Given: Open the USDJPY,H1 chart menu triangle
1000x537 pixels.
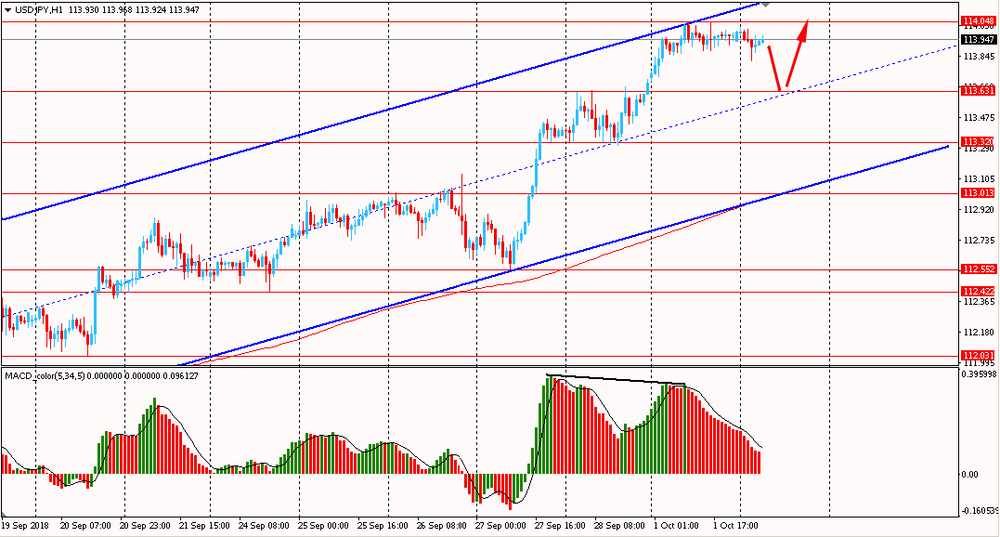Looking at the screenshot, I should (x=8, y=10).
